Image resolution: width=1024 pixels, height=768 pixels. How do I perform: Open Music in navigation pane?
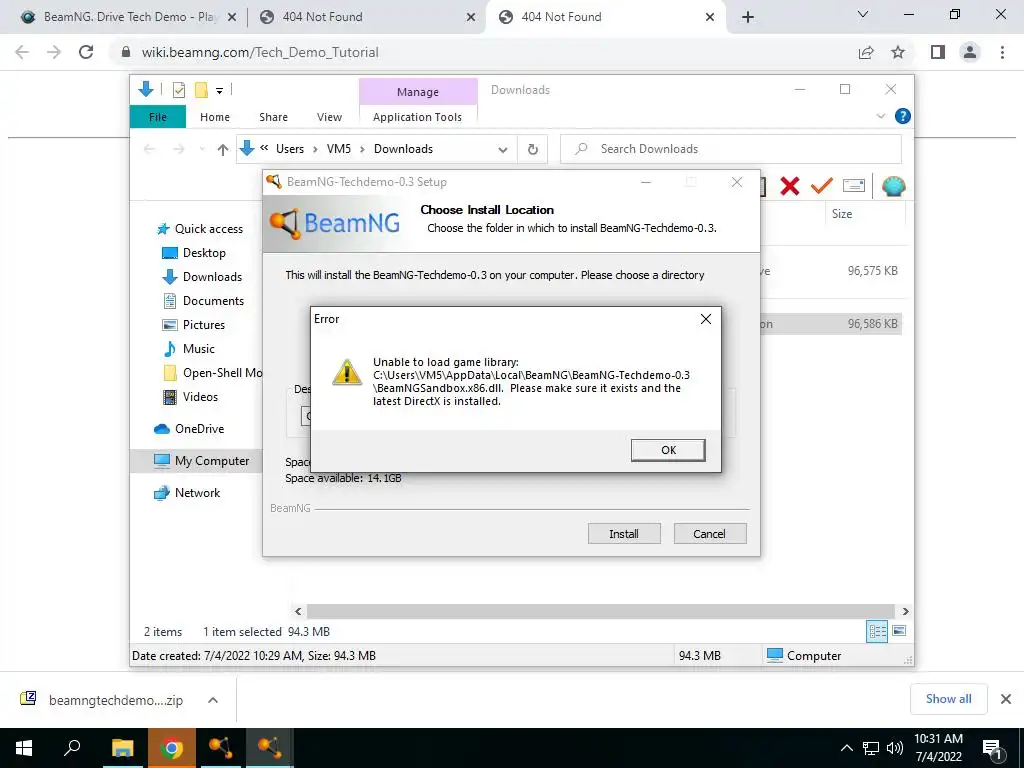[x=188, y=349]
